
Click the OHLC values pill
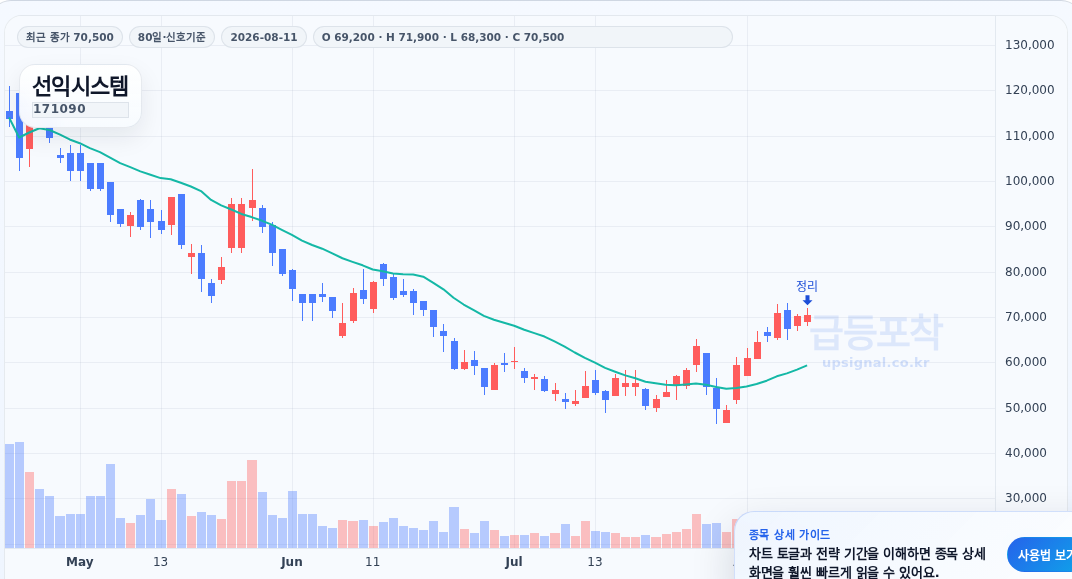coord(522,37)
